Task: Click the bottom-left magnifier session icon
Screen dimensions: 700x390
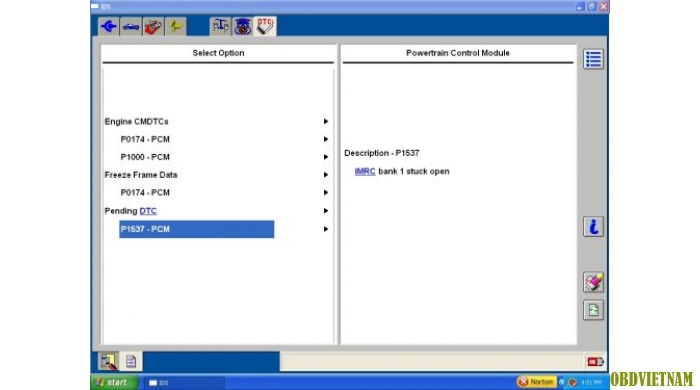Action: [x=108, y=361]
